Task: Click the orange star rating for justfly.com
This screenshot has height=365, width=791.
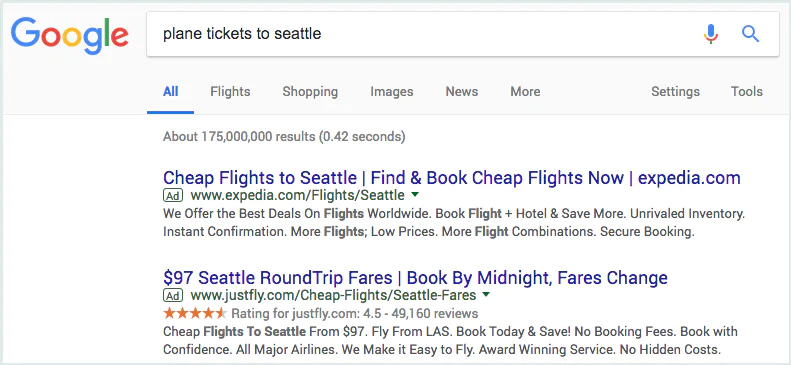Action: pyautogui.click(x=195, y=314)
